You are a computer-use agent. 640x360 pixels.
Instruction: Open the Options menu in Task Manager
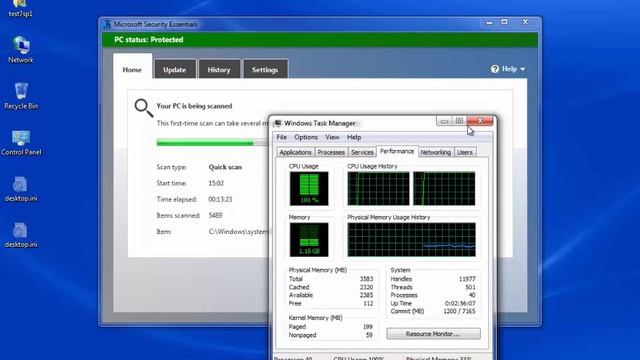tap(306, 137)
